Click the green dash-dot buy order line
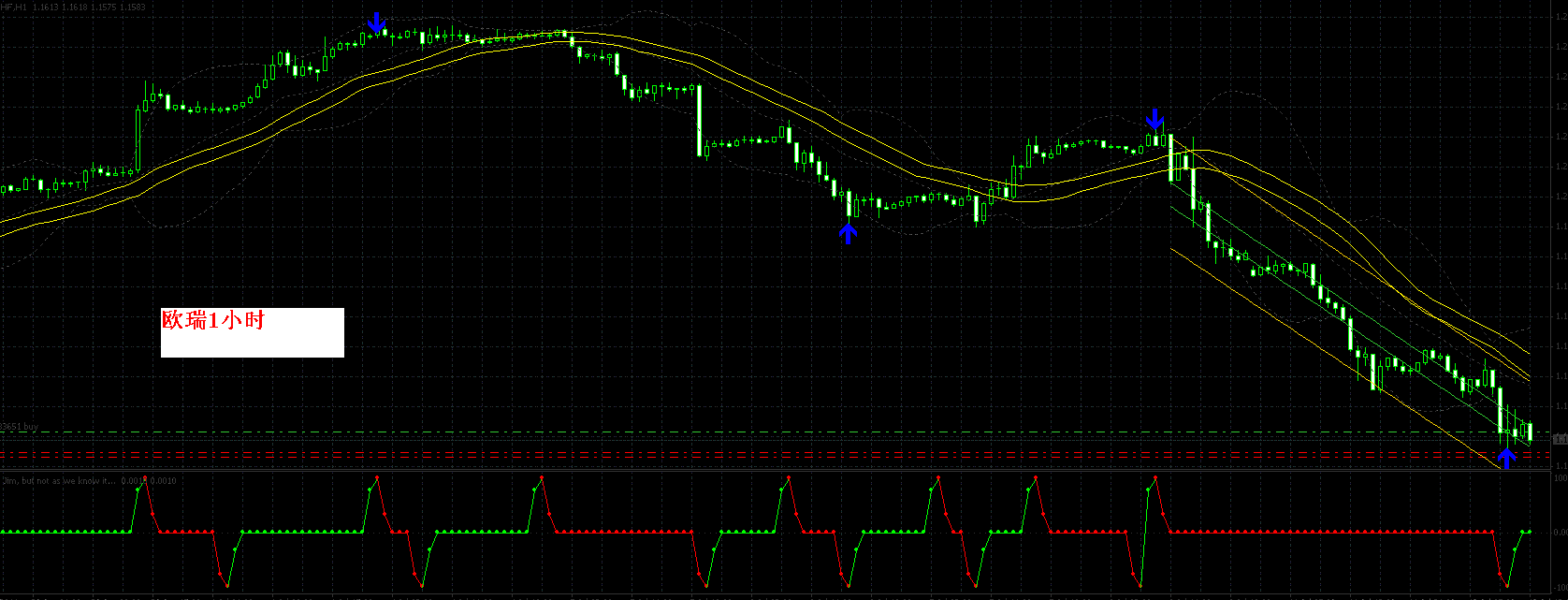This screenshot has height=600, width=1568. (777, 432)
